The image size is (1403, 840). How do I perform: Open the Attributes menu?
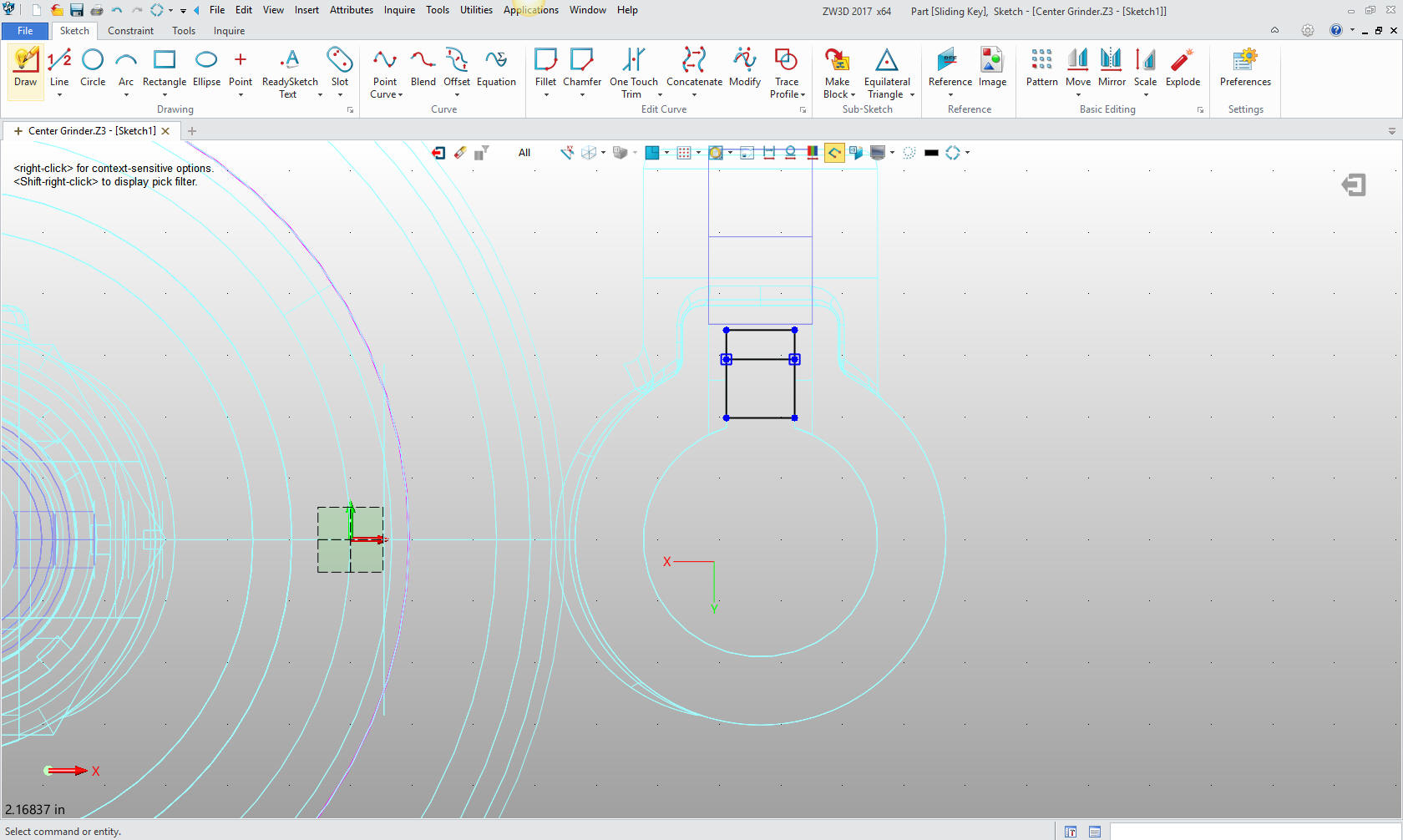click(x=352, y=10)
